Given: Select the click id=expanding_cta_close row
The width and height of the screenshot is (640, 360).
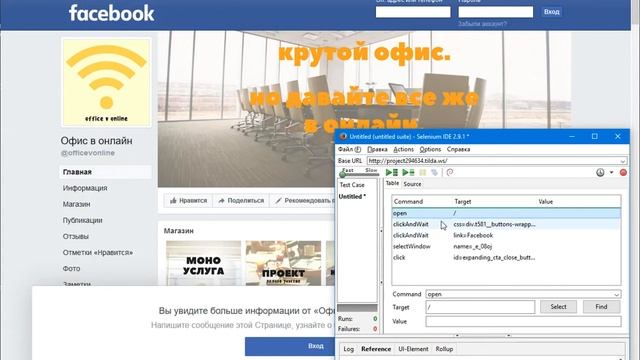Looking at the screenshot, I should pos(506,258).
